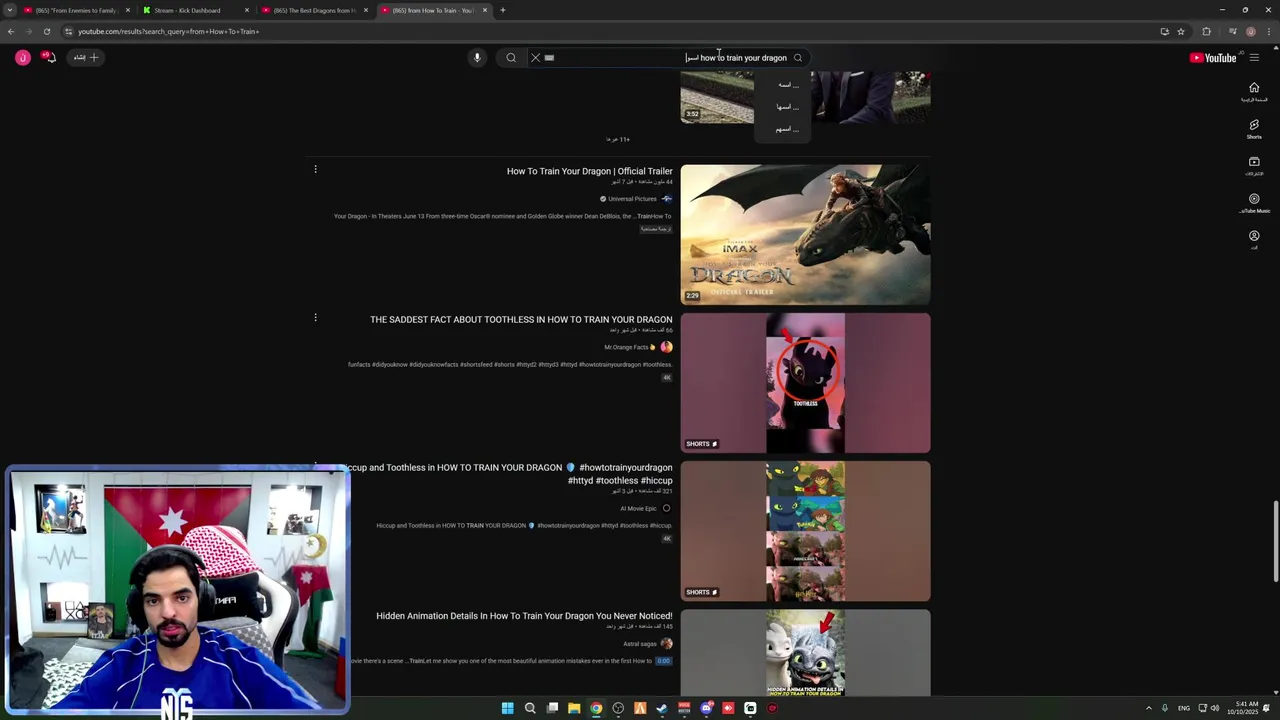This screenshot has width=1280, height=720.
Task: Visit the Universal Pictures channel
Action: point(632,199)
